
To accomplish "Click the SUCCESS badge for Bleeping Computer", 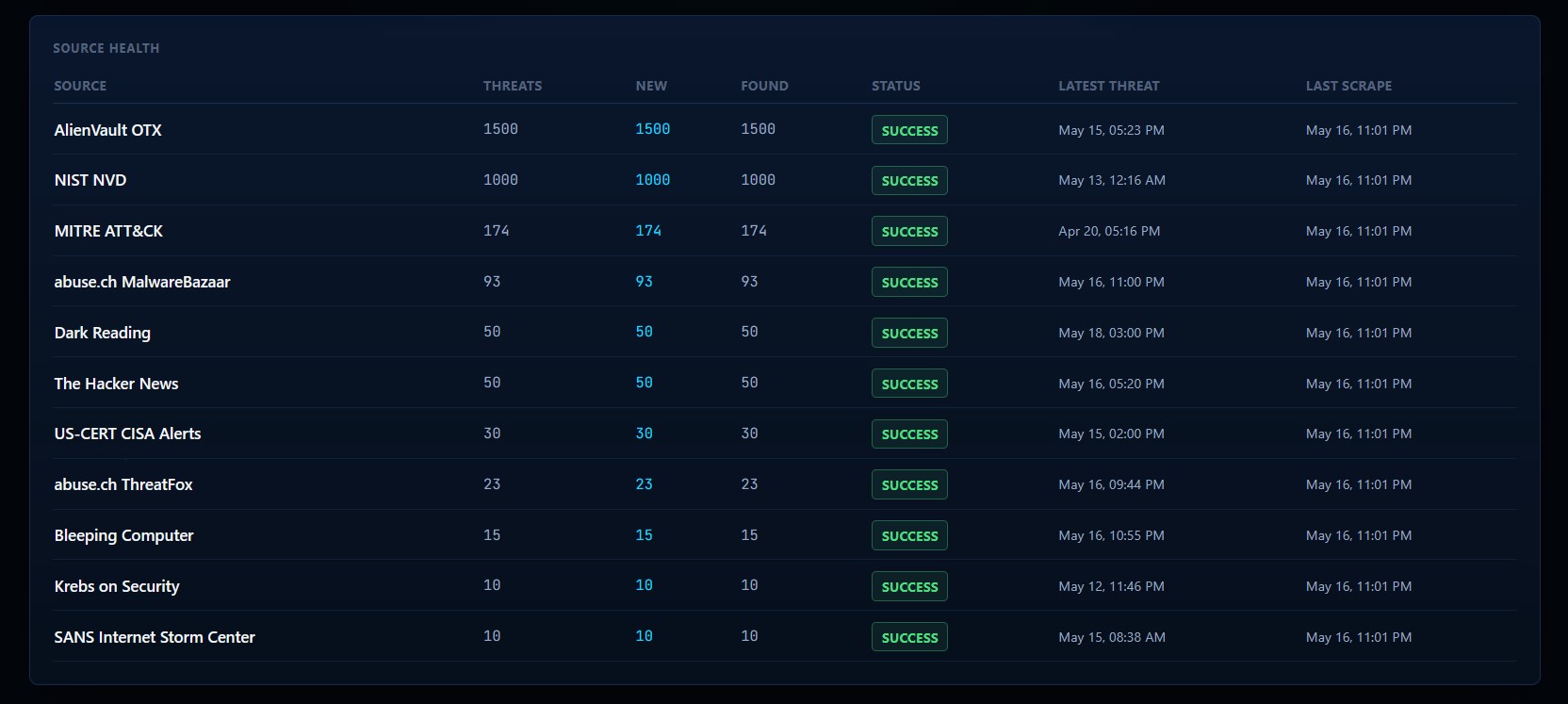I will pyautogui.click(x=909, y=535).
